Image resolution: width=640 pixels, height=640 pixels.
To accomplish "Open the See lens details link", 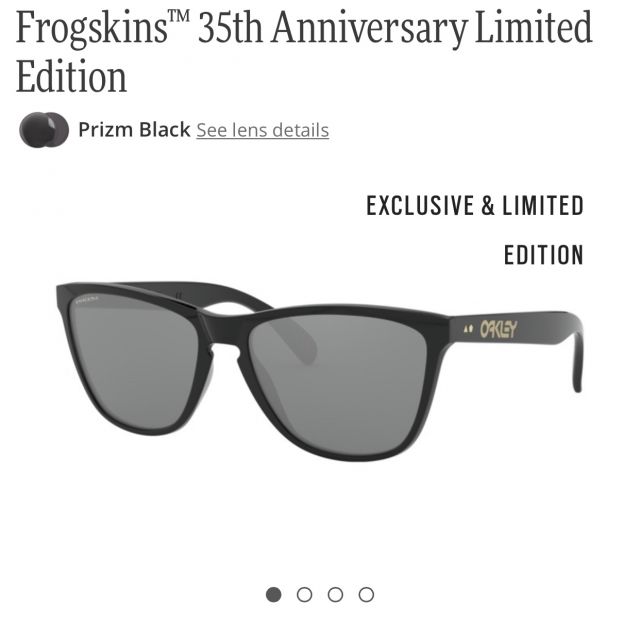I will point(262,130).
